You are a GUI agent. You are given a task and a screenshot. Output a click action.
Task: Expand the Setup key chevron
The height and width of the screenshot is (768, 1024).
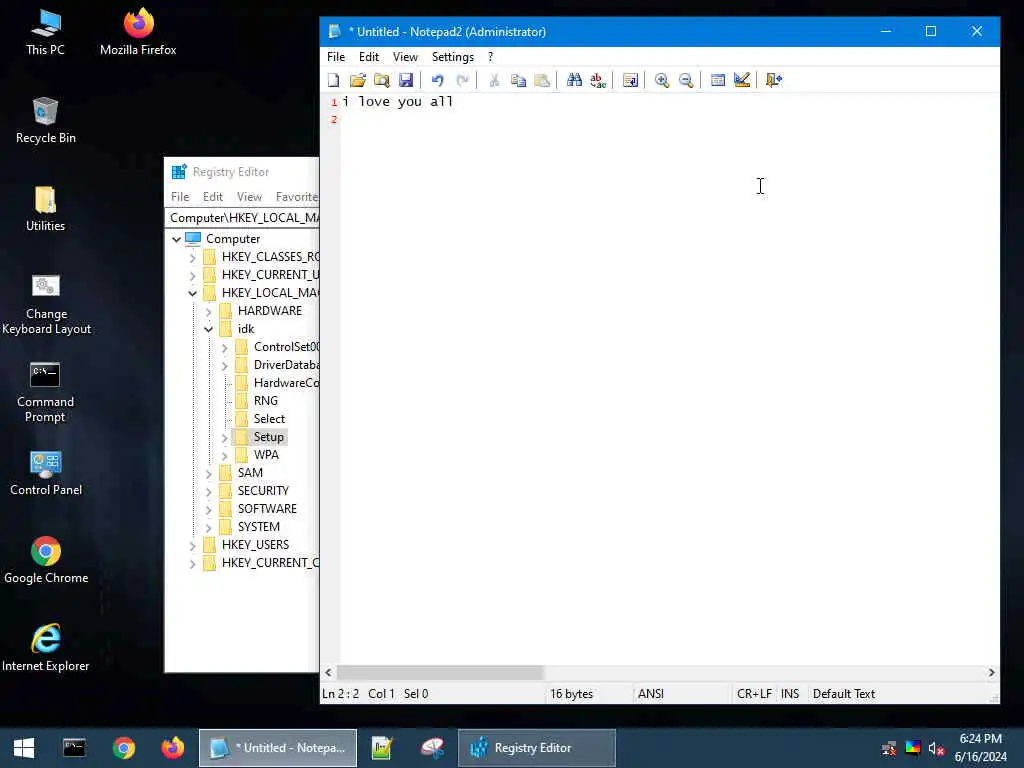(x=225, y=438)
